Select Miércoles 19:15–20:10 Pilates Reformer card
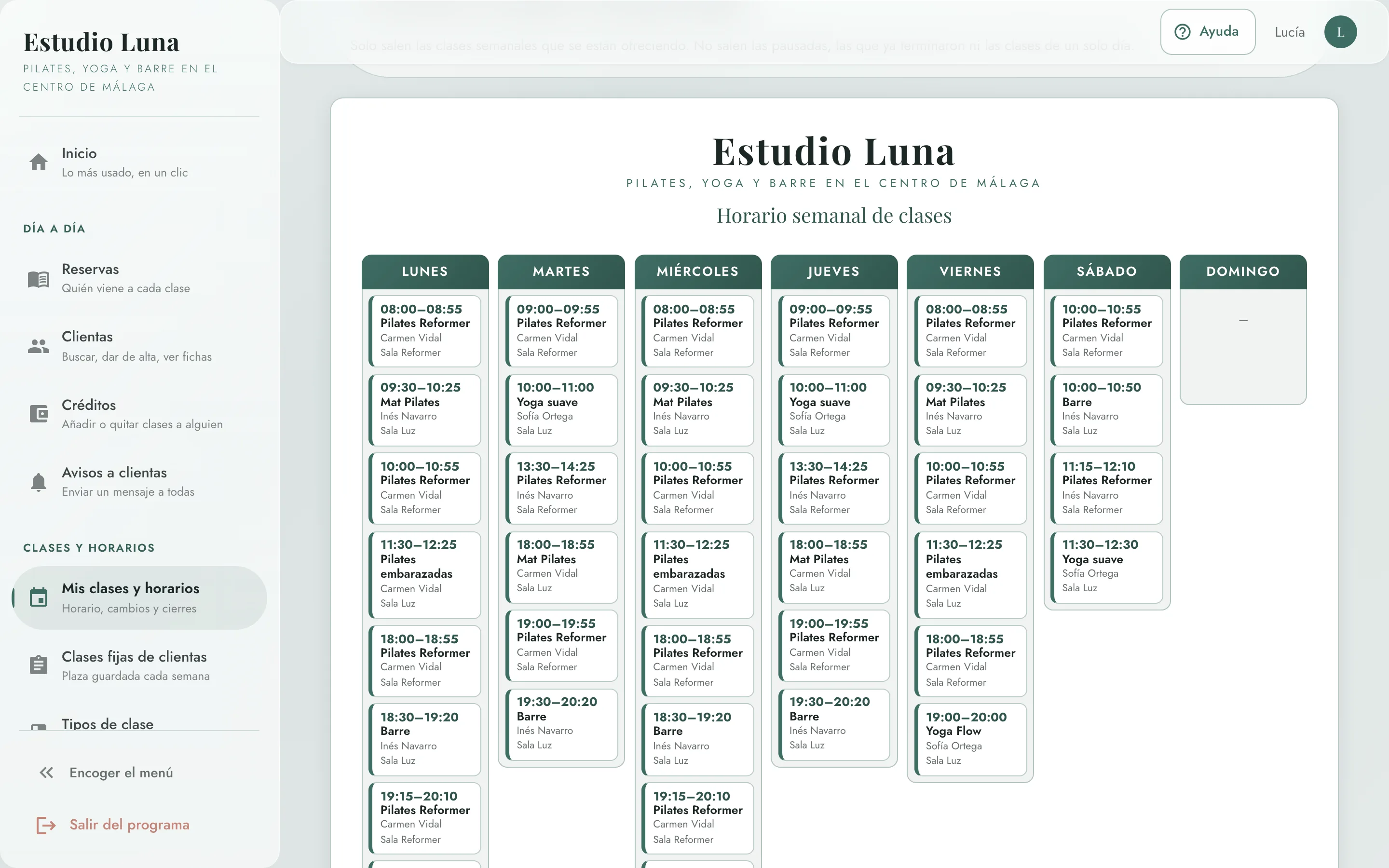 (x=697, y=818)
